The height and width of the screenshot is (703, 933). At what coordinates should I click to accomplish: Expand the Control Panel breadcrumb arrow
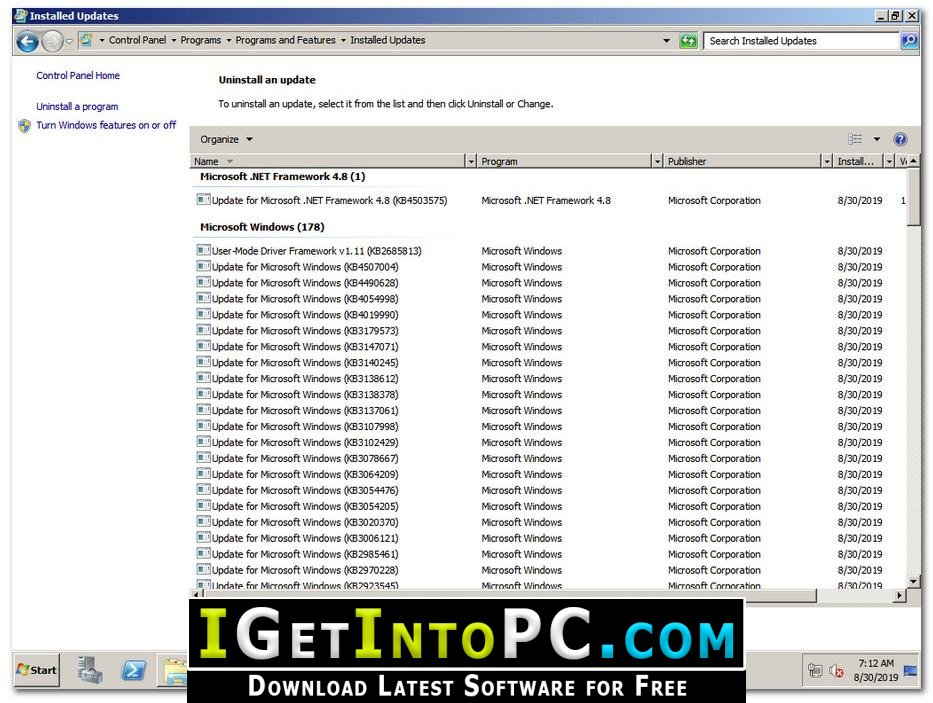(174, 40)
